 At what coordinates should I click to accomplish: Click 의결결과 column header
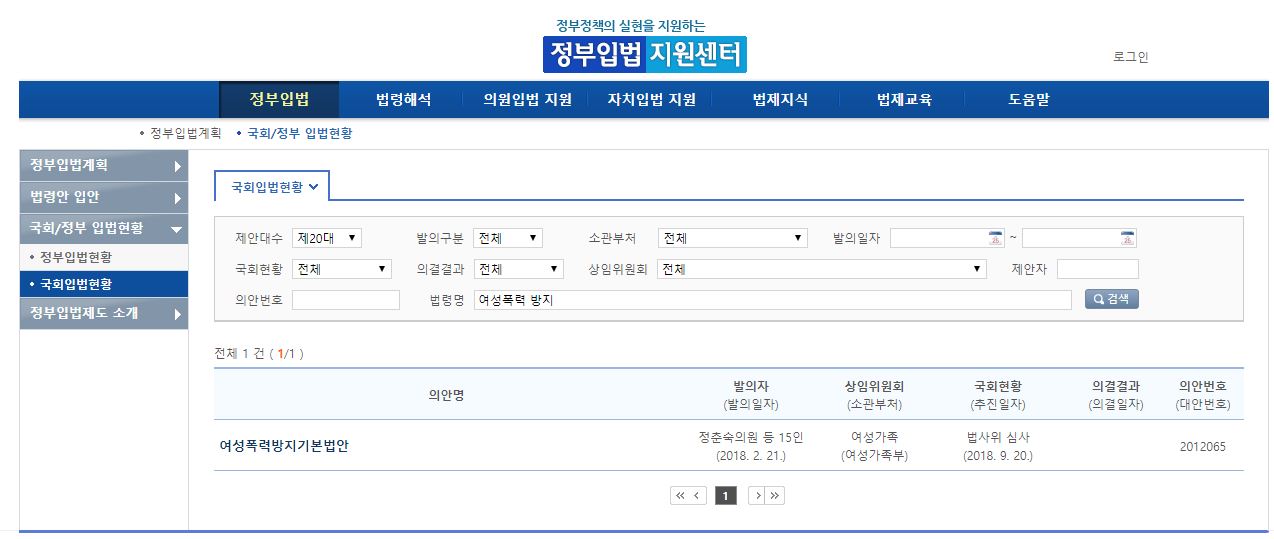pyautogui.click(x=1116, y=386)
